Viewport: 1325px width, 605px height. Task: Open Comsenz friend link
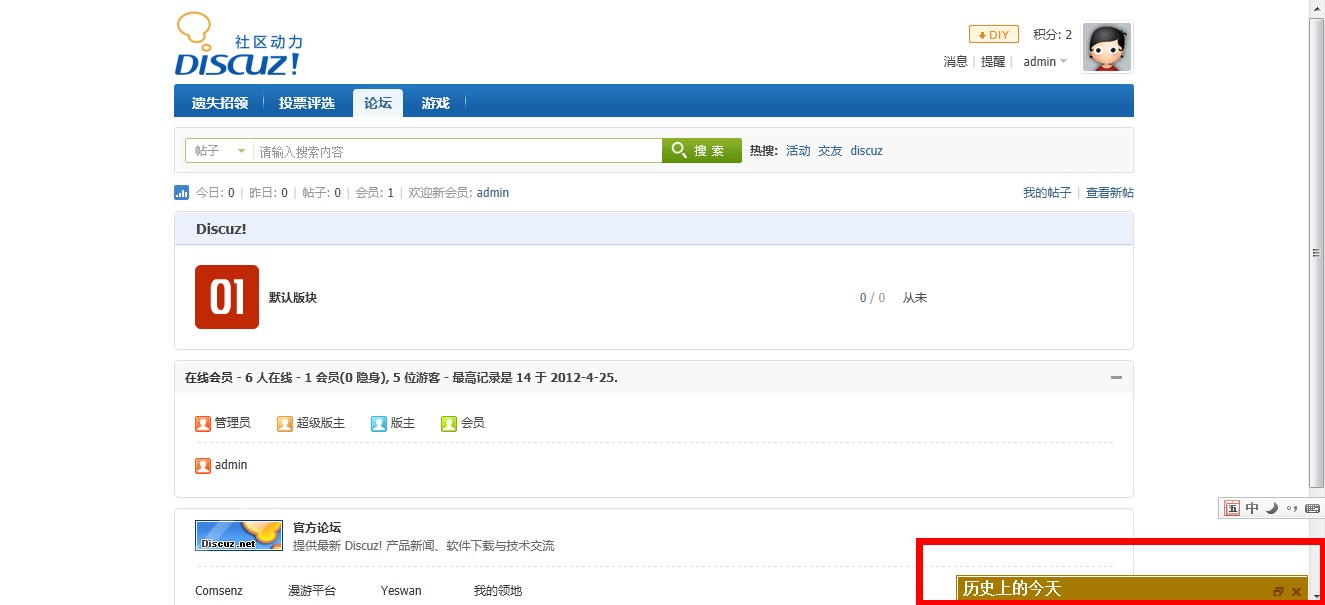click(219, 591)
